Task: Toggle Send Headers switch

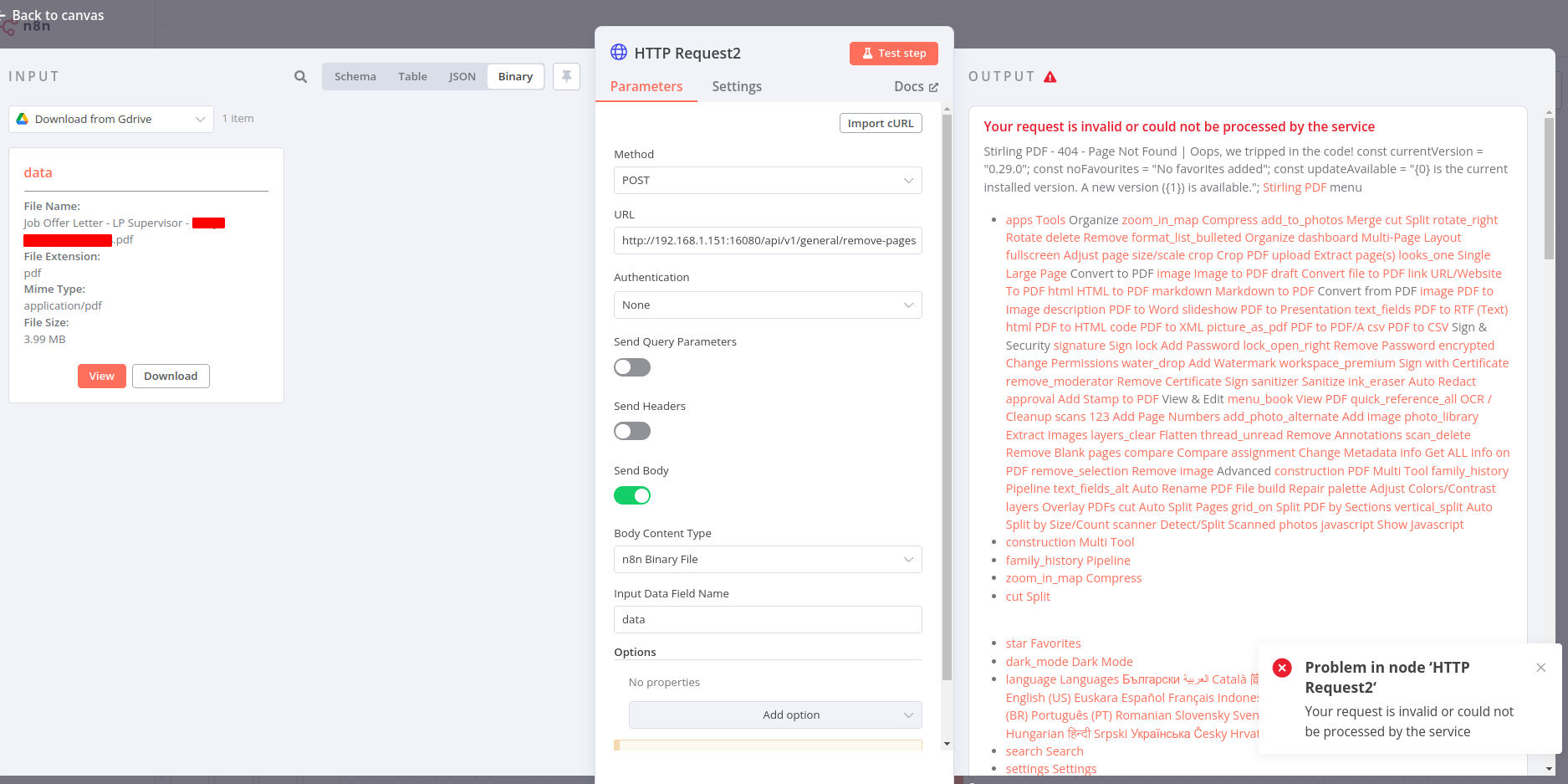Action: click(x=632, y=431)
